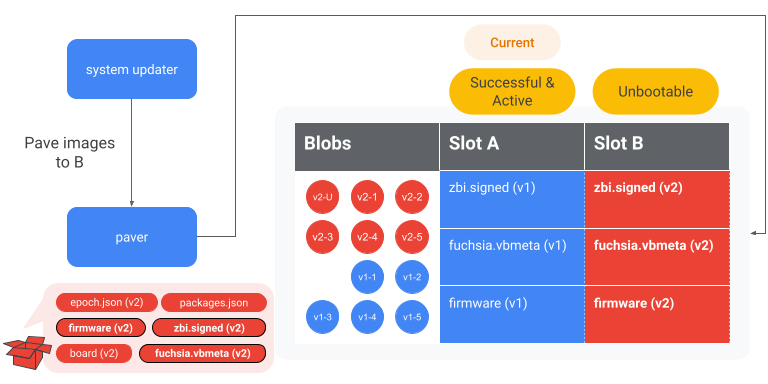768x384 pixels.
Task: Click the blue firmware (v1) Slot A cell
Action: click(x=512, y=314)
